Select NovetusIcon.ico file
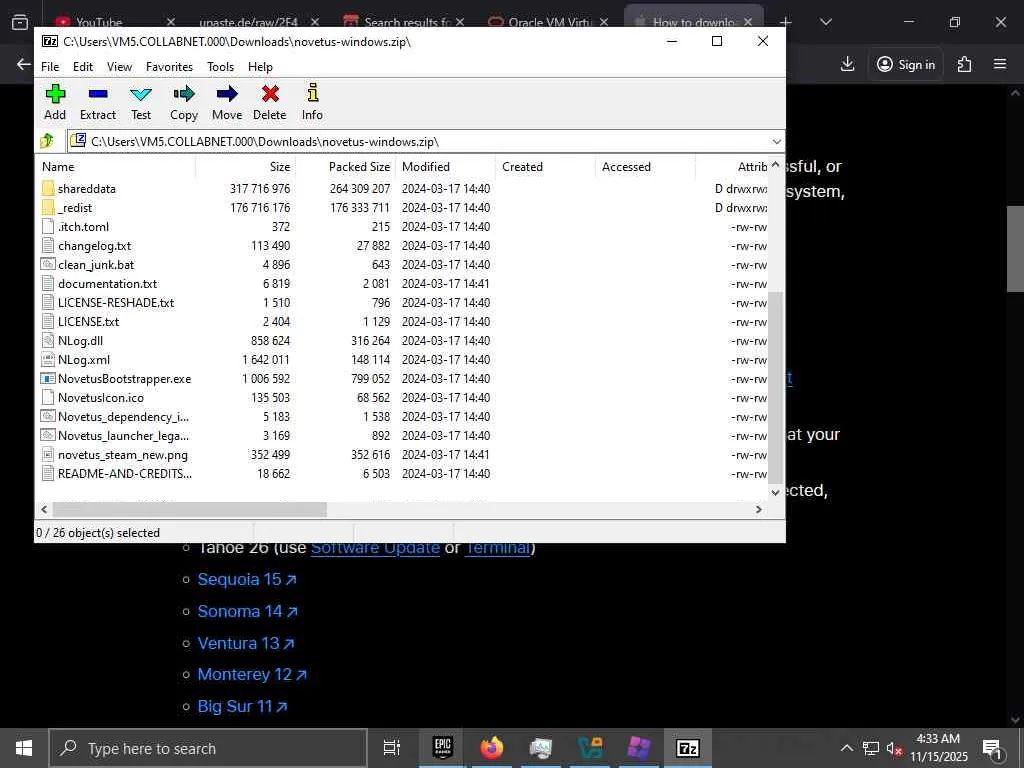The width and height of the screenshot is (1024, 768). pyautogui.click(x=101, y=398)
